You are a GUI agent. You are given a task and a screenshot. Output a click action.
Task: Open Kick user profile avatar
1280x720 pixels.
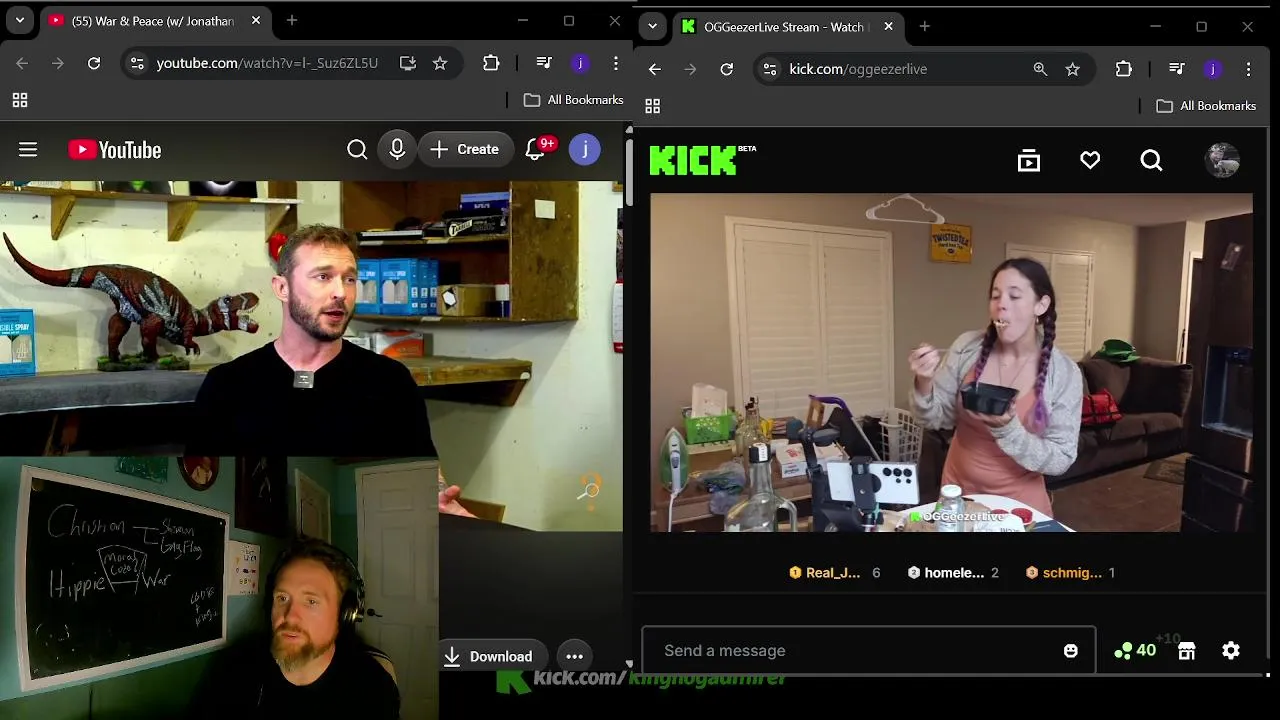tap(1222, 160)
